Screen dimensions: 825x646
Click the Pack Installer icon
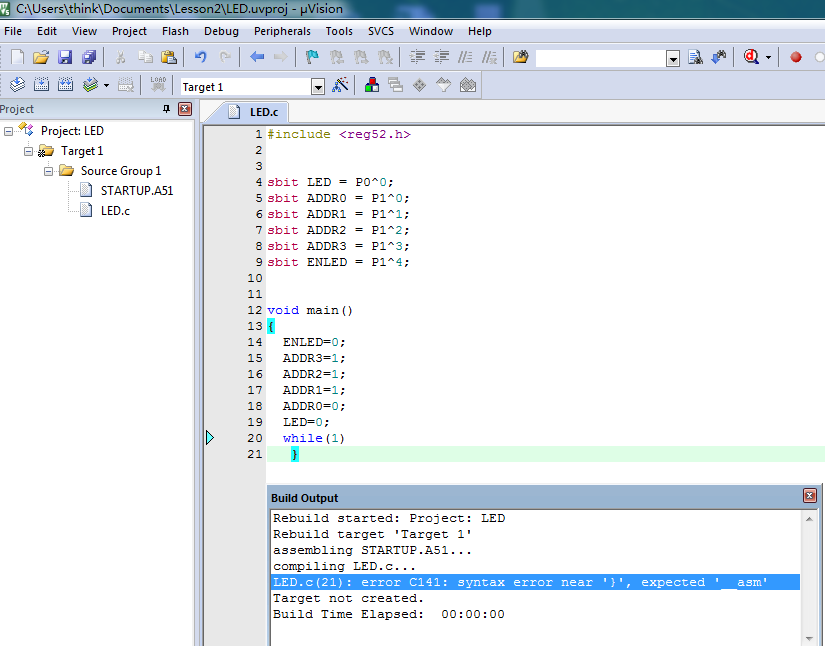468,85
